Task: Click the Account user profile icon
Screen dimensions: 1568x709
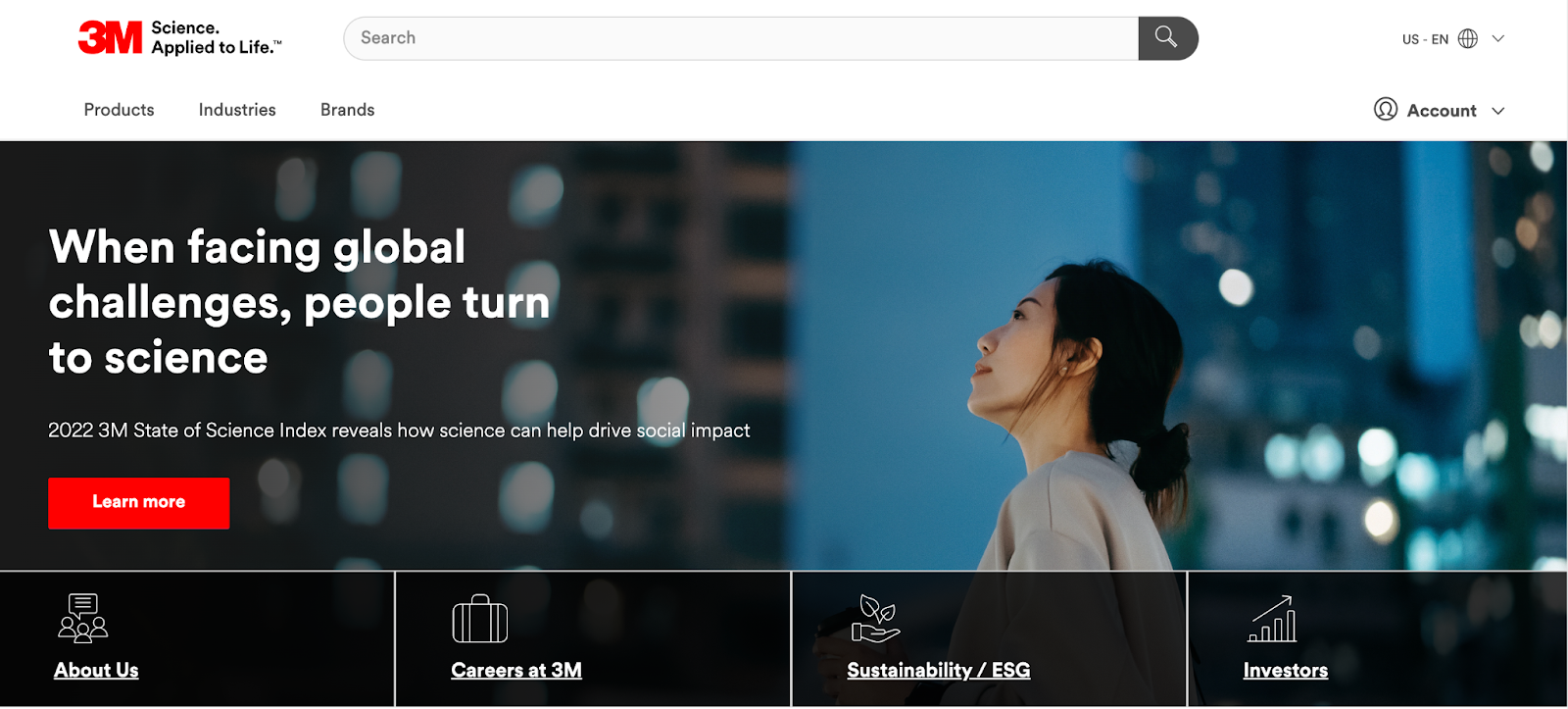Action: (1386, 109)
